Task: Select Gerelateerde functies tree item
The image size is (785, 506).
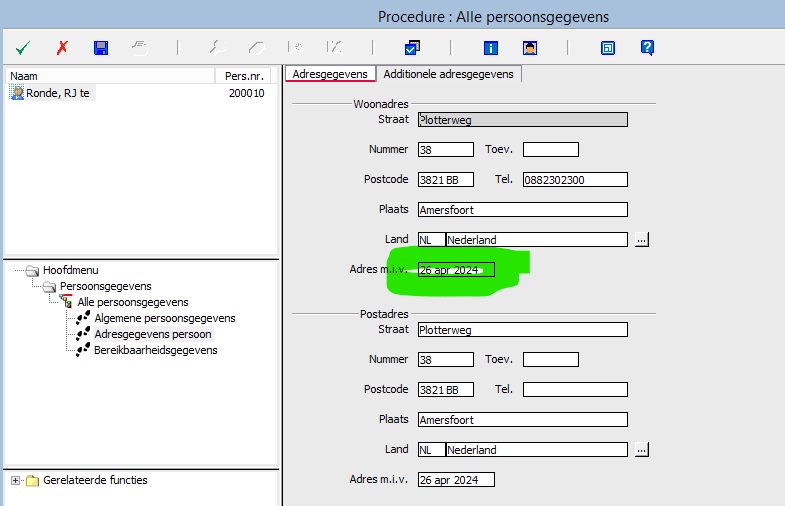Action: [x=95, y=480]
